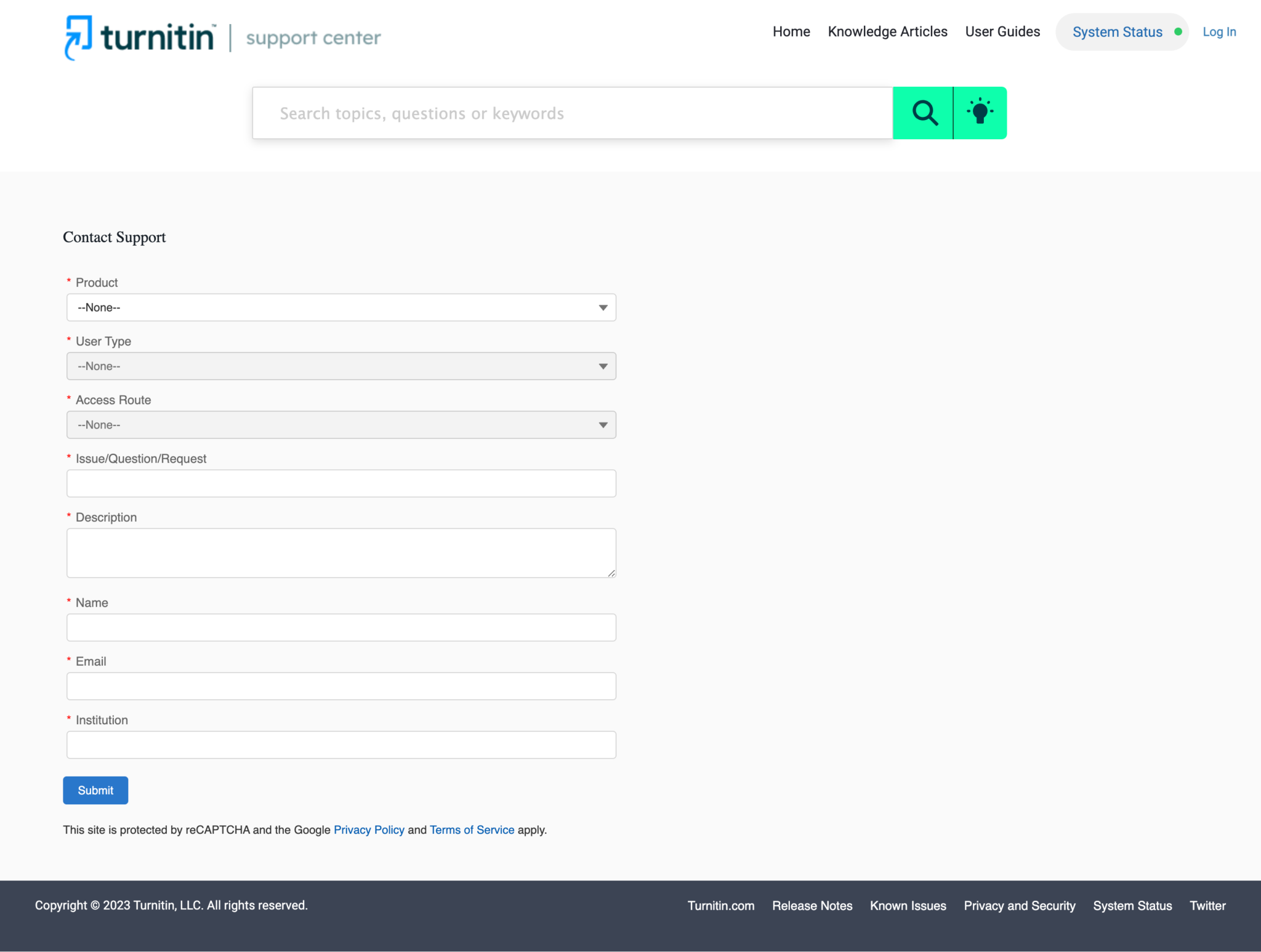The height and width of the screenshot is (952, 1261).
Task: Expand the User Type dropdown
Action: coord(340,366)
